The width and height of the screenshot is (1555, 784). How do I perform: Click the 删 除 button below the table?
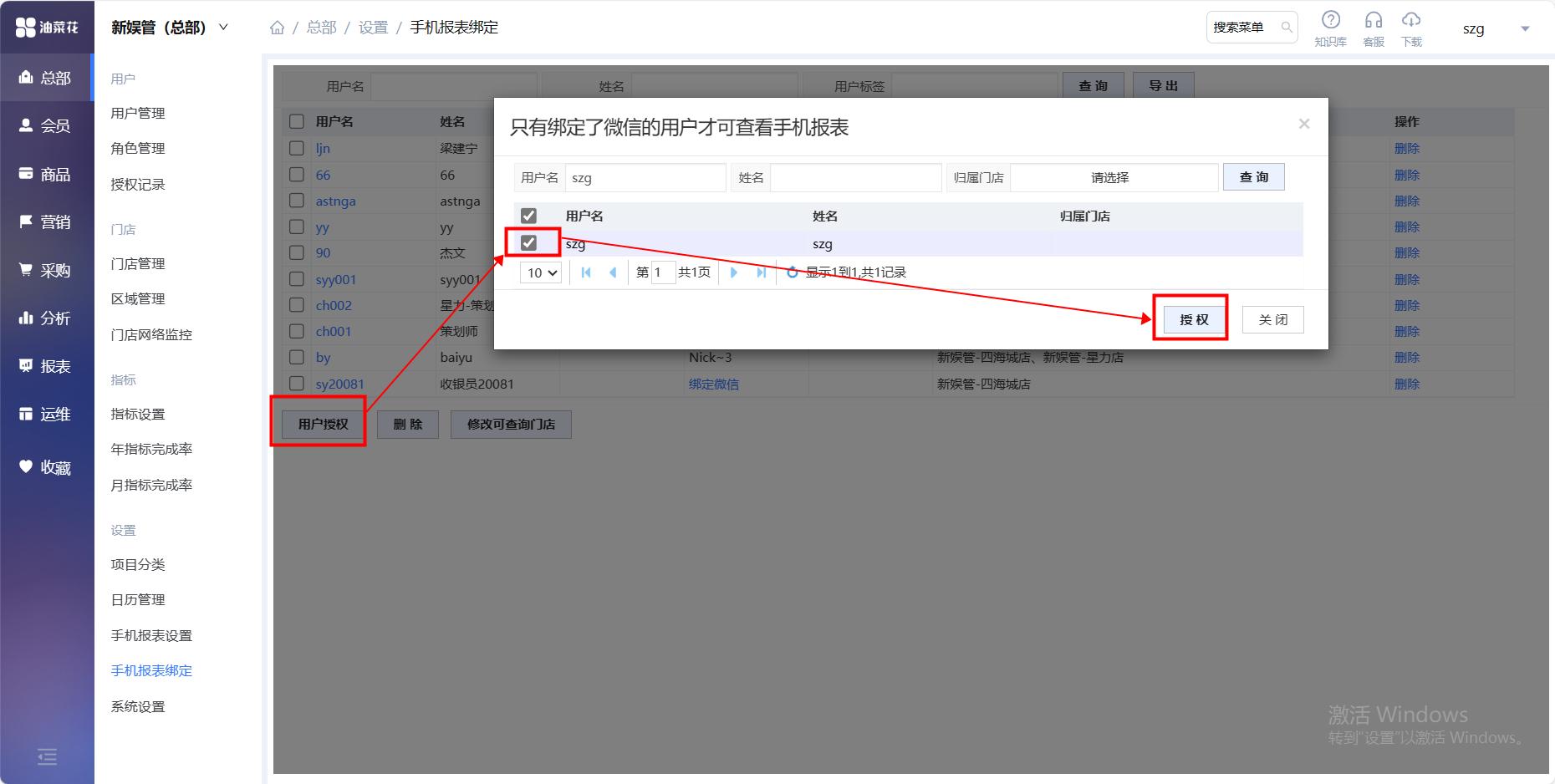pos(408,424)
